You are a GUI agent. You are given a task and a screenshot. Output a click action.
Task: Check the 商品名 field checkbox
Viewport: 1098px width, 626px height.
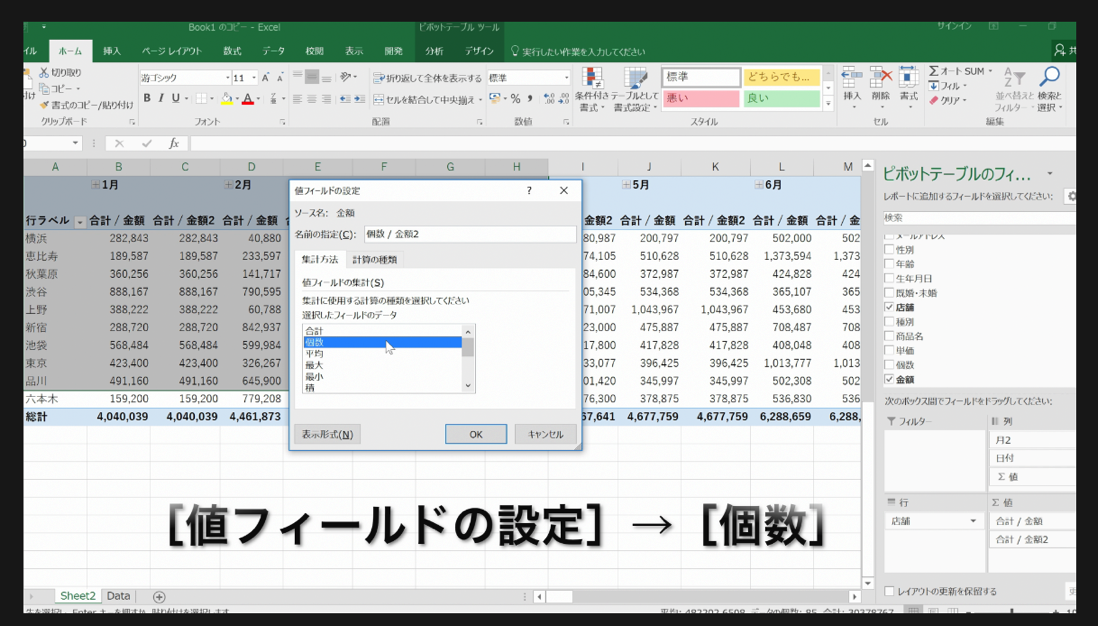point(889,336)
